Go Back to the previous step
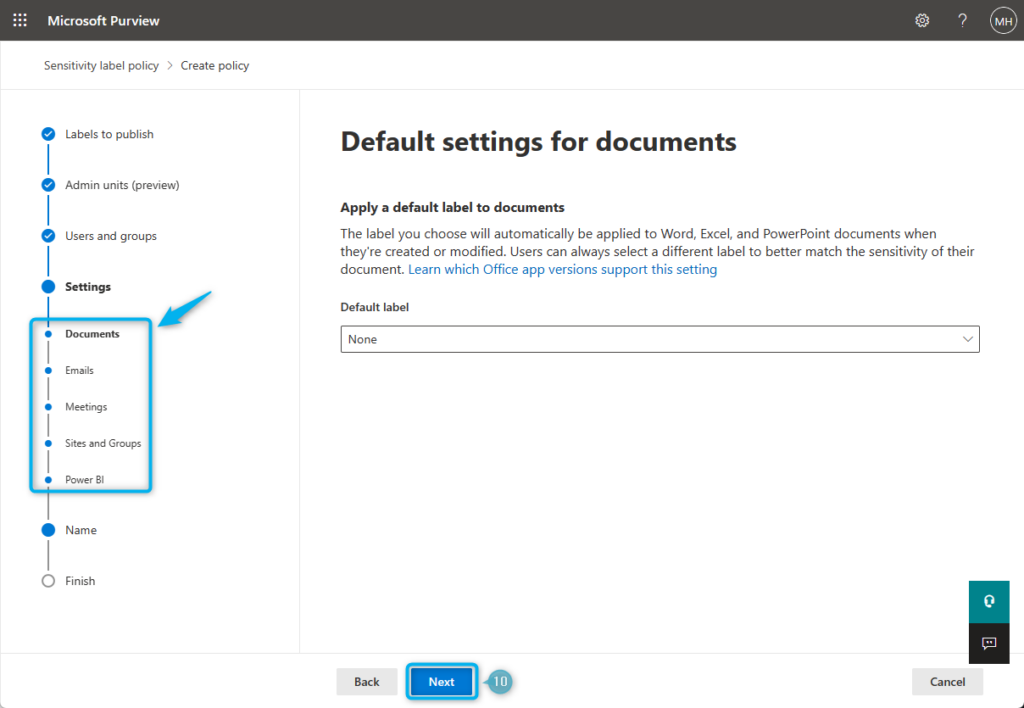 click(x=366, y=681)
